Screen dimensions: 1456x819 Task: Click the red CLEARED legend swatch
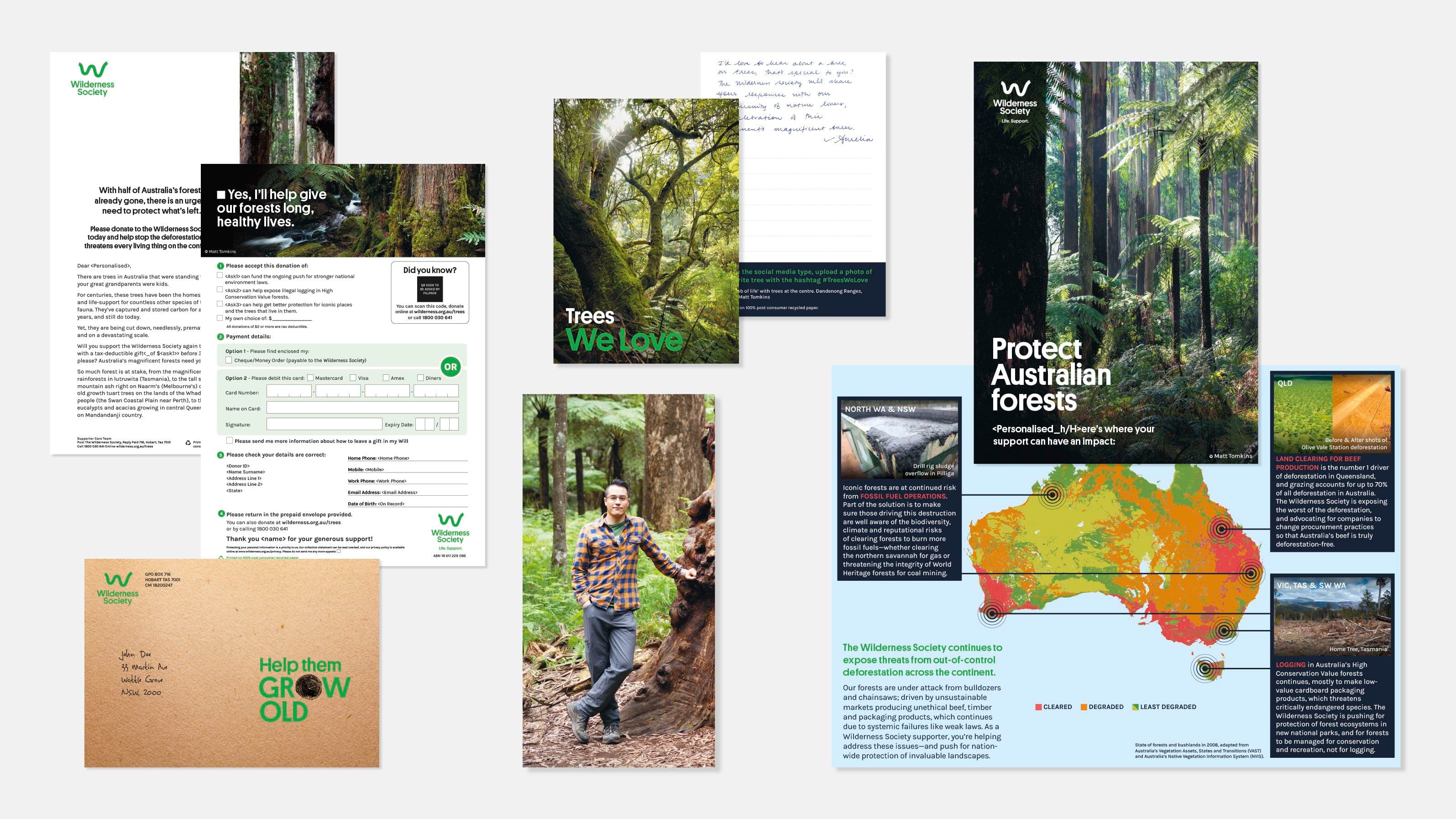1038,707
